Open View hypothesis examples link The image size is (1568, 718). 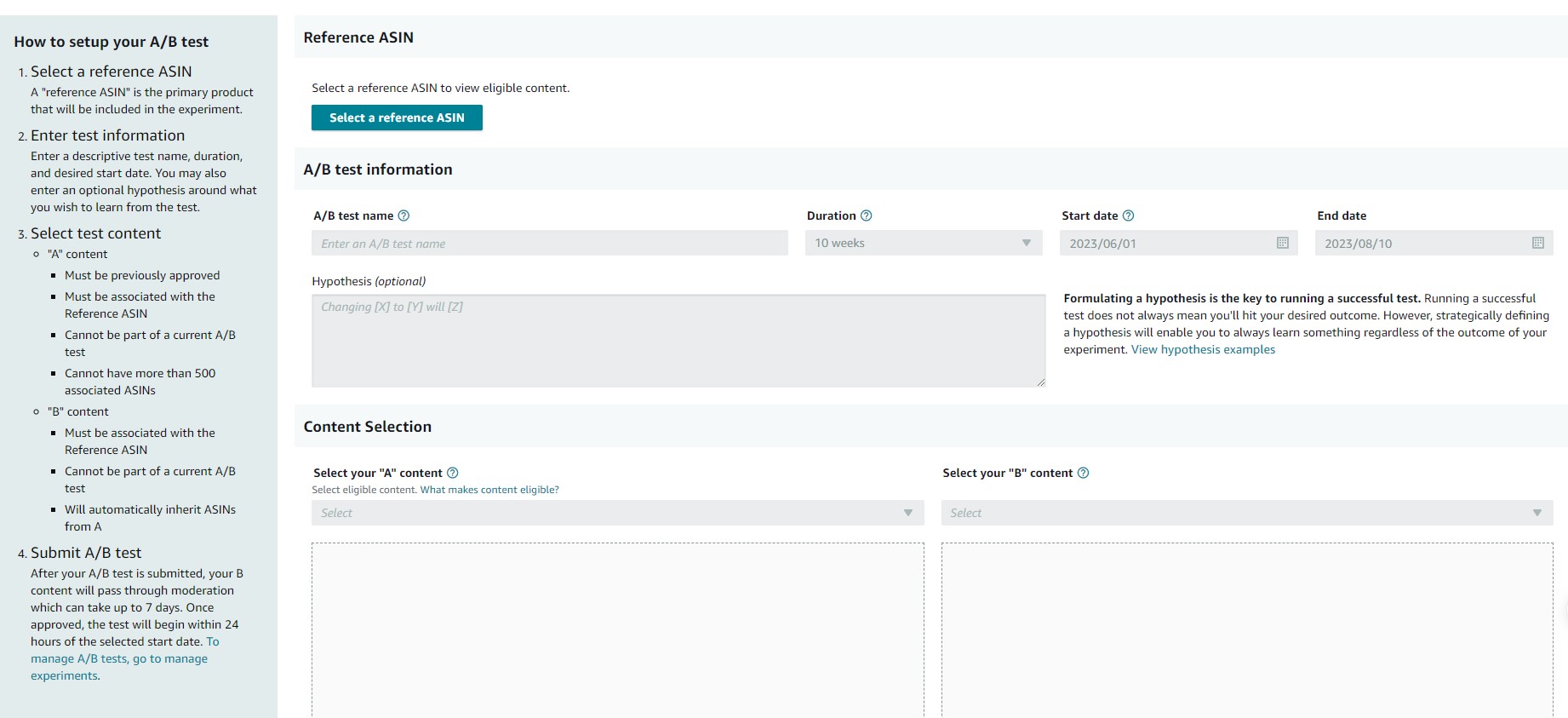(1203, 350)
